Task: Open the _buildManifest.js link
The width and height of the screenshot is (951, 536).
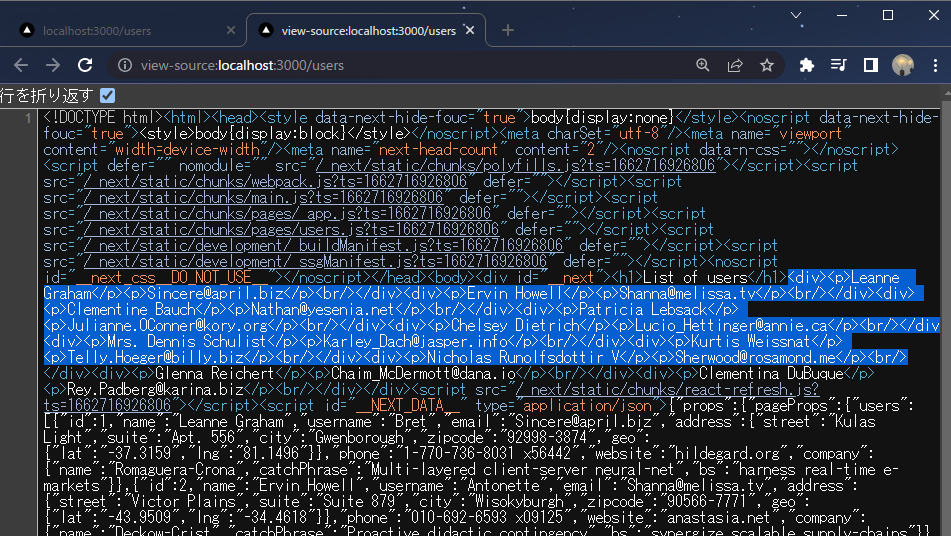Action: 323,246
